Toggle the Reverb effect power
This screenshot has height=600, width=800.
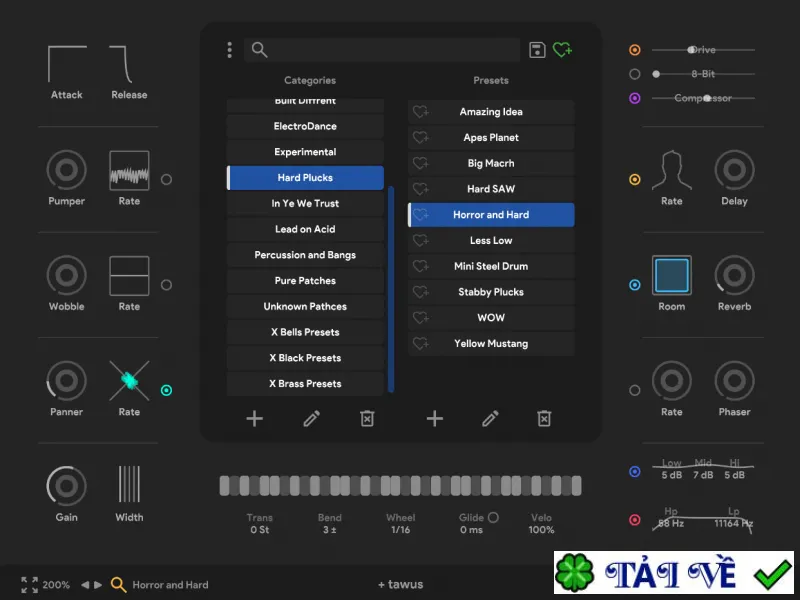(x=635, y=285)
